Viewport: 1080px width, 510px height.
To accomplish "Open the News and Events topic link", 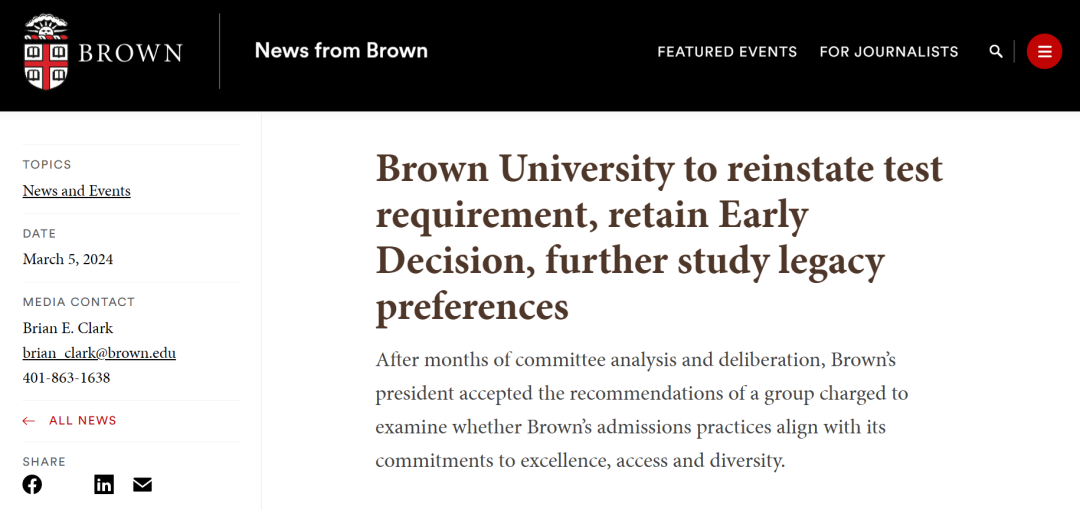I will coord(77,191).
